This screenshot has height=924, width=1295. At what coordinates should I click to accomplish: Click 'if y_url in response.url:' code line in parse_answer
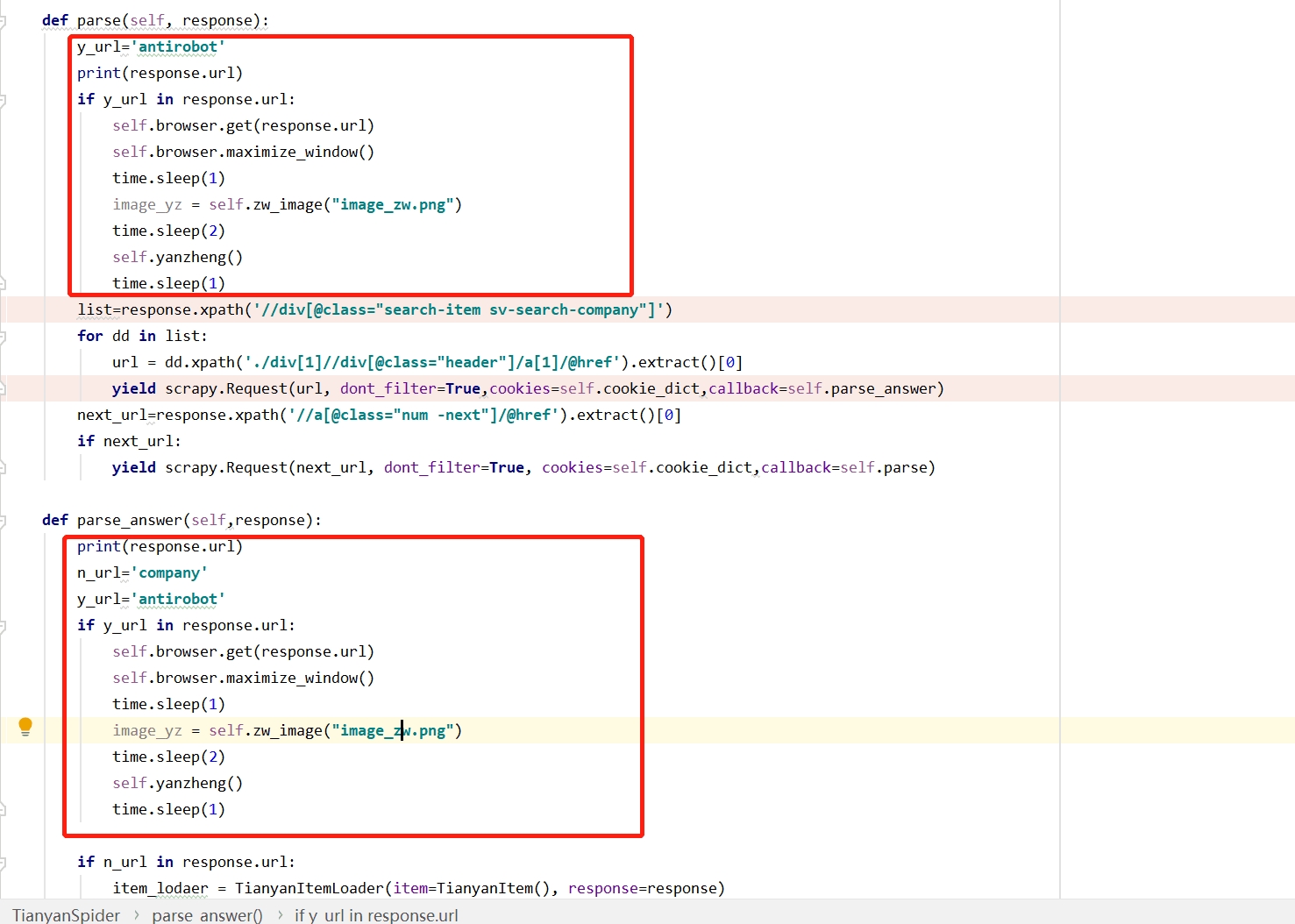(186, 625)
